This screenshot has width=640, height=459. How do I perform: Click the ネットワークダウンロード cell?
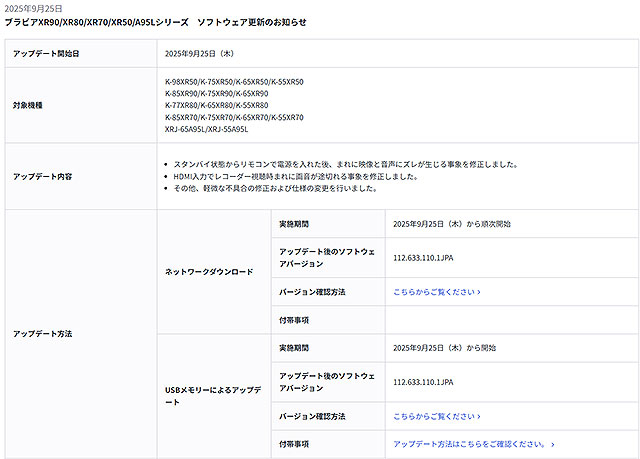[209, 272]
